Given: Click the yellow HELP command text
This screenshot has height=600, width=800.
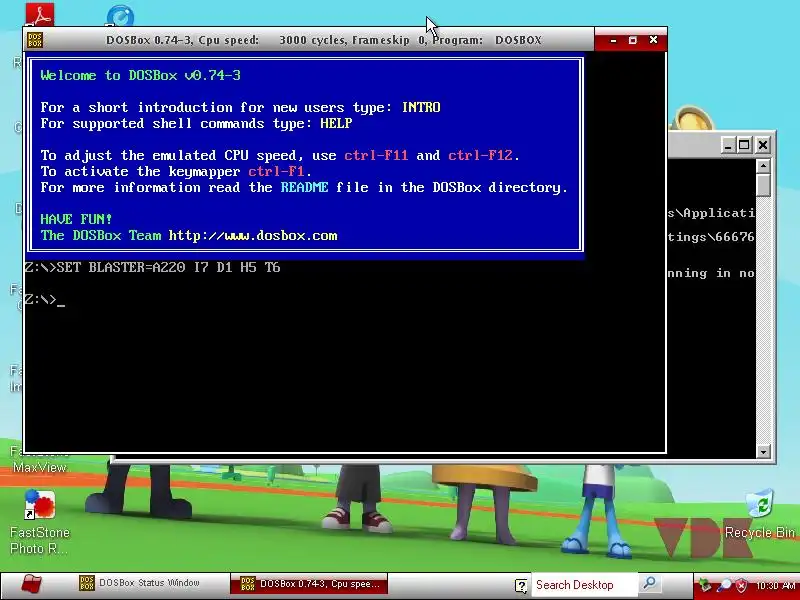Looking at the screenshot, I should pyautogui.click(x=336, y=123).
